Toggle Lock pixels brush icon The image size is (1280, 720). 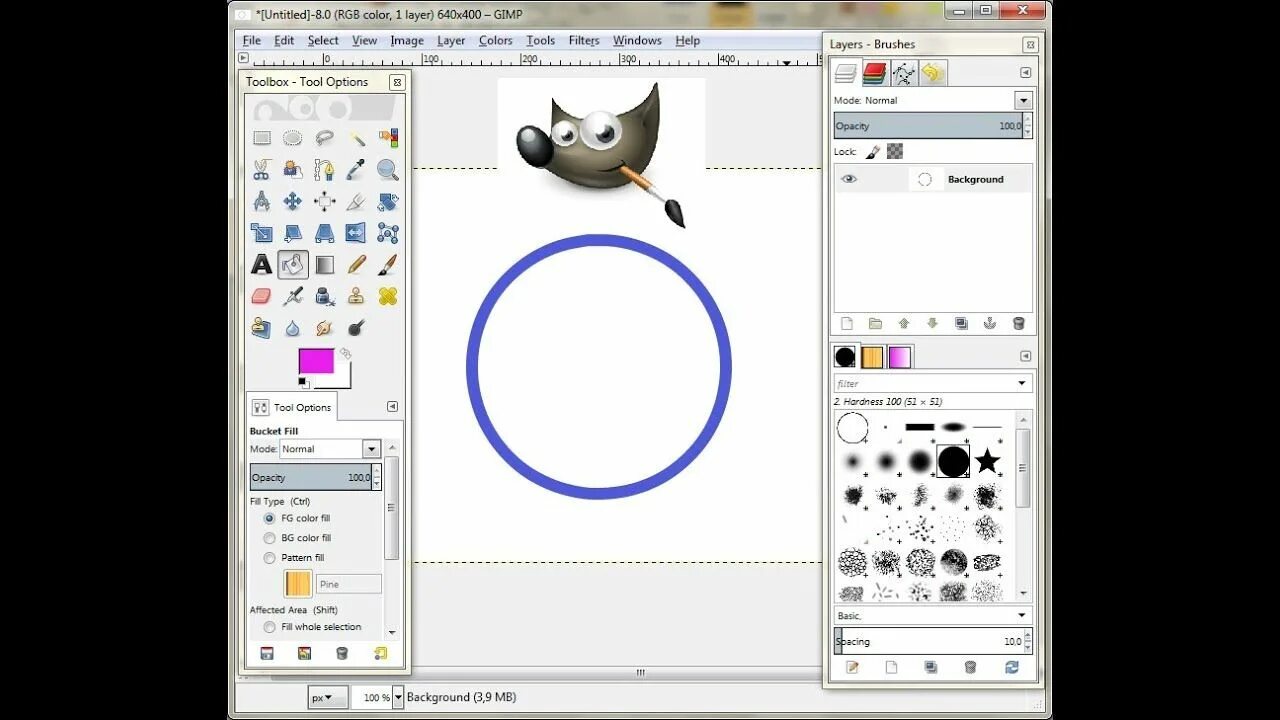coord(872,152)
